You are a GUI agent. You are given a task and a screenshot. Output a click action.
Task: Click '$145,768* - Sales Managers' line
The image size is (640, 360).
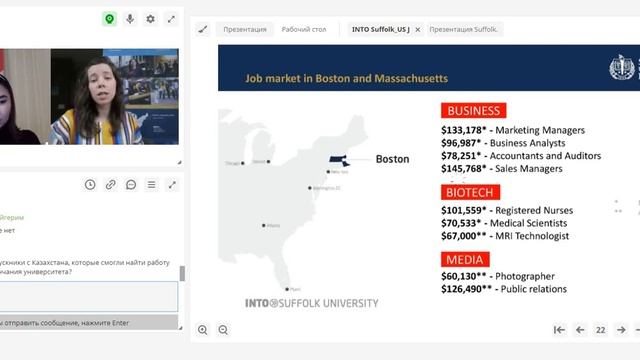tap(502, 169)
